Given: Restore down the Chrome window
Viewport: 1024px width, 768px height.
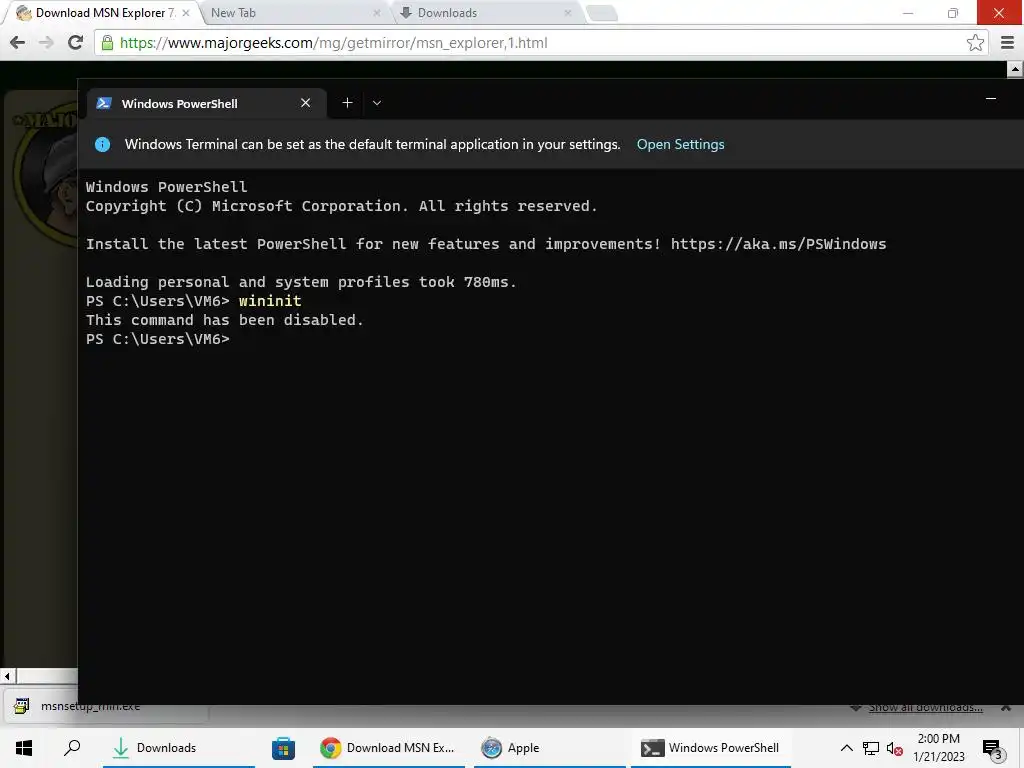Looking at the screenshot, I should [x=953, y=12].
